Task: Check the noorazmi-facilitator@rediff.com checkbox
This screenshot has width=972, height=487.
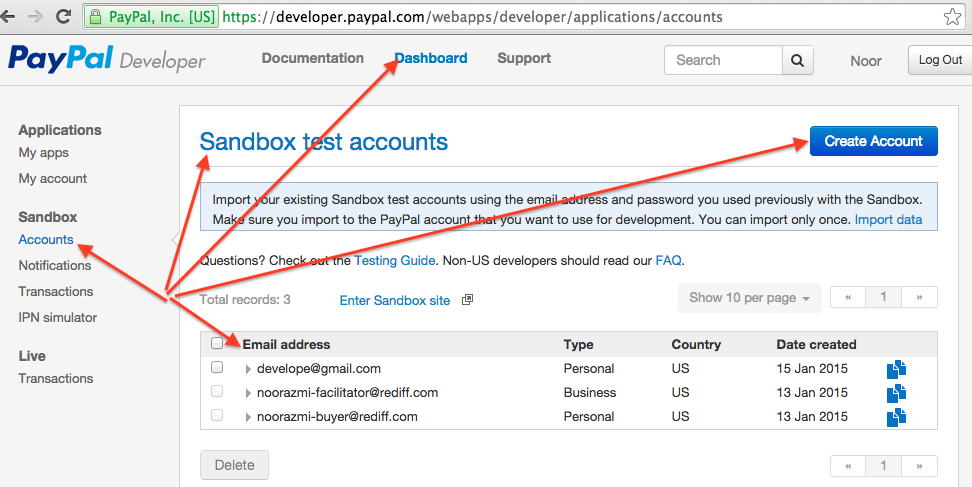Action: click(217, 392)
